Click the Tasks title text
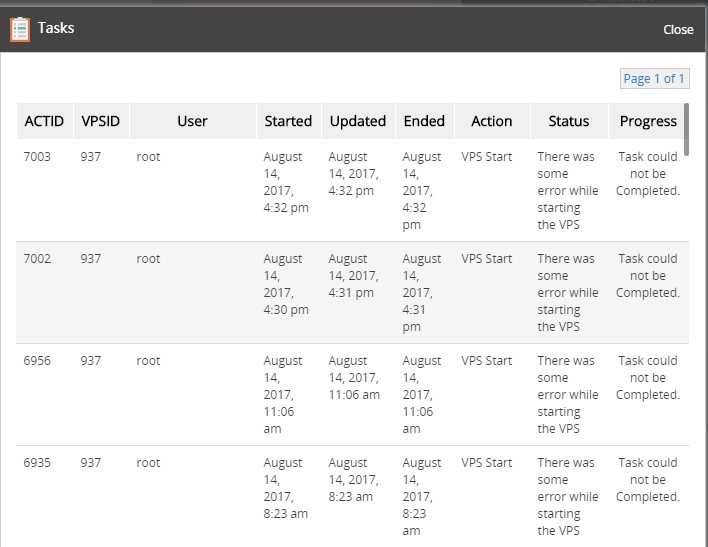The width and height of the screenshot is (708, 547). click(x=56, y=28)
